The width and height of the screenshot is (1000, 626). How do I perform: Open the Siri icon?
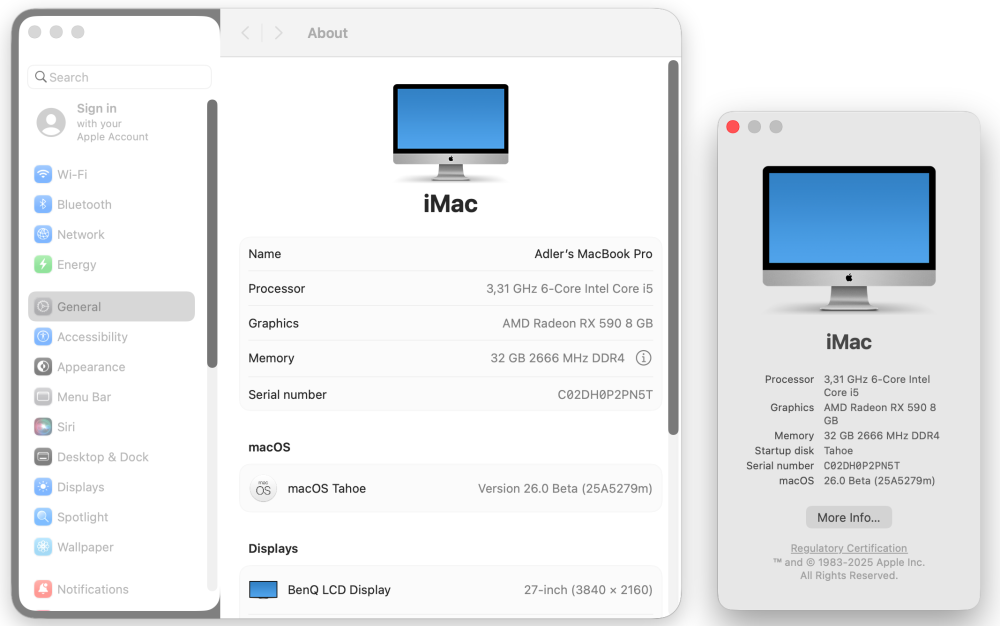point(43,426)
